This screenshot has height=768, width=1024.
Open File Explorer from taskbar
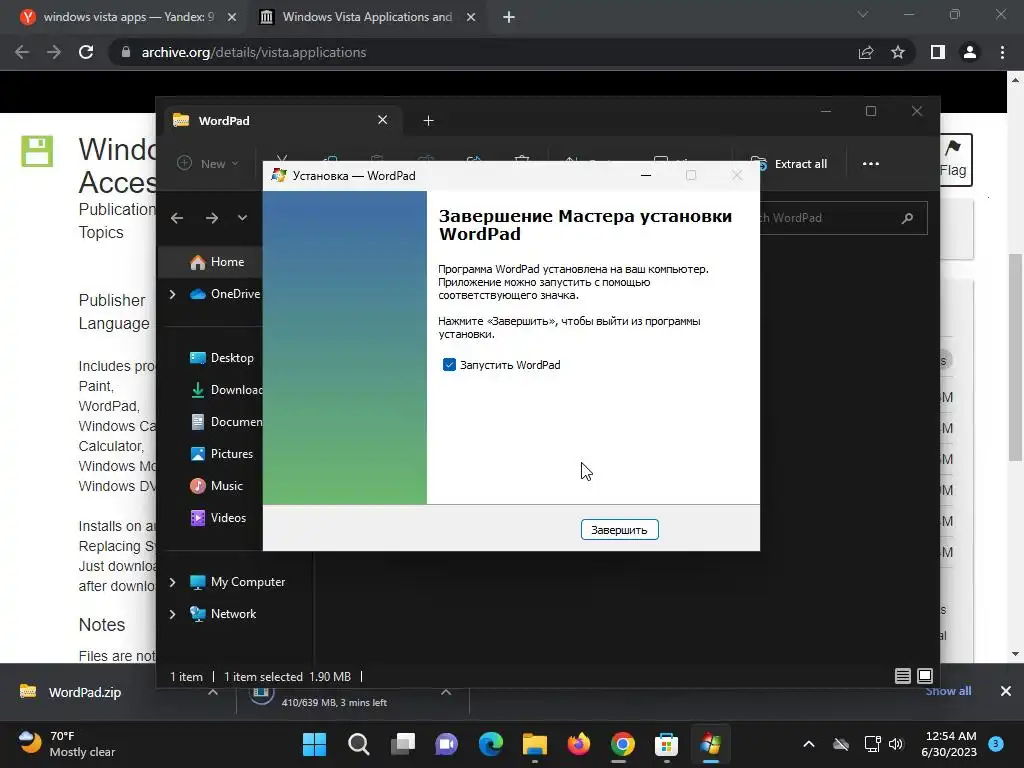(535, 744)
